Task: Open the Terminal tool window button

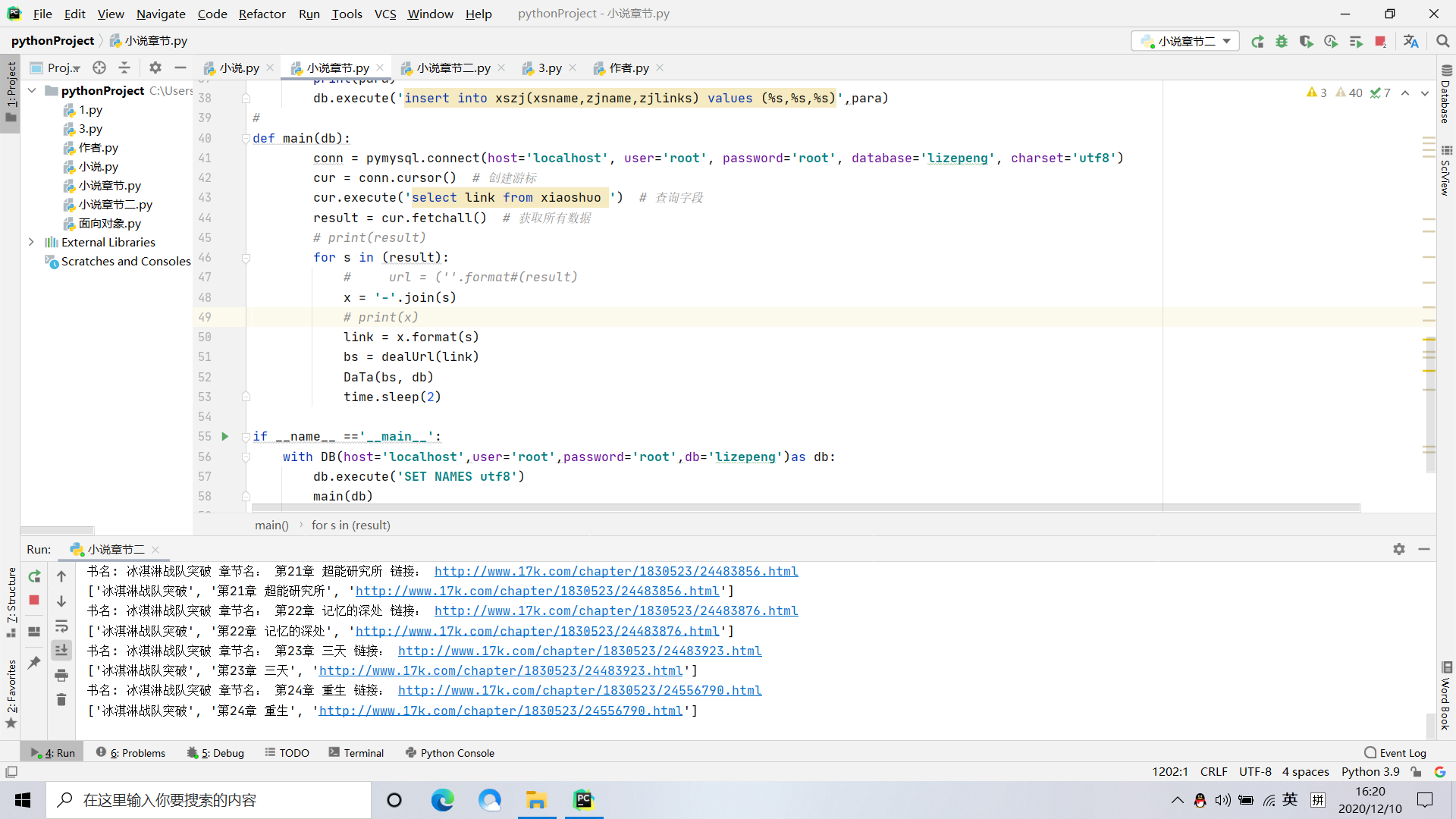Action: [x=356, y=753]
